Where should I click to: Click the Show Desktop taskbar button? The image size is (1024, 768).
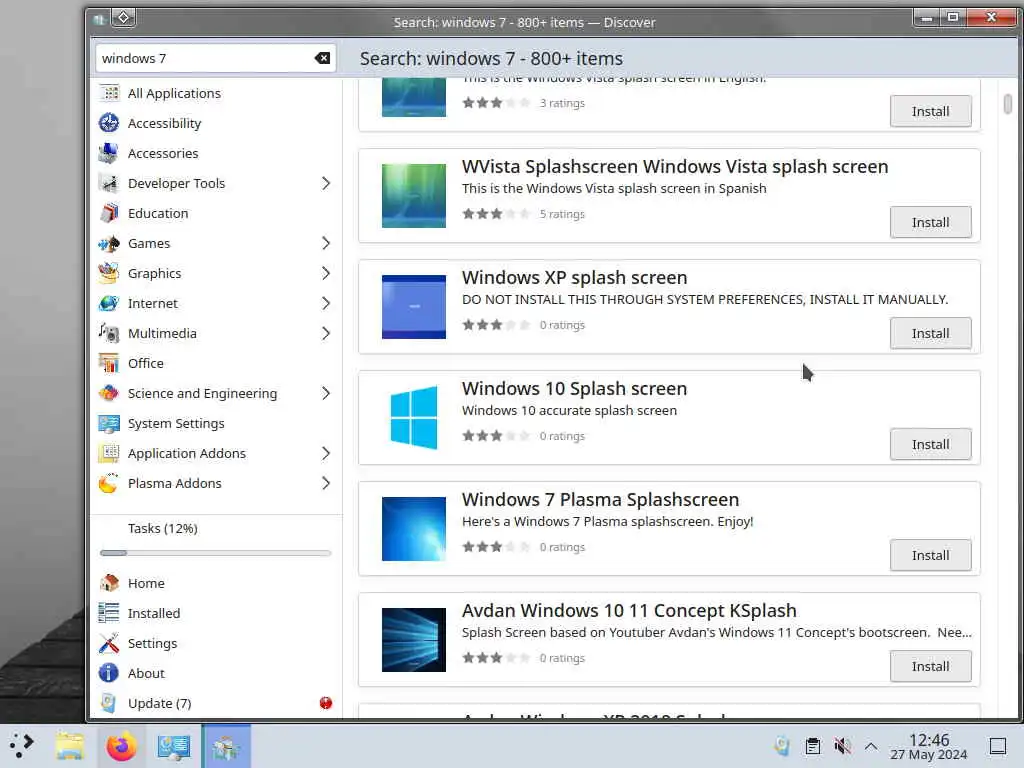998,746
